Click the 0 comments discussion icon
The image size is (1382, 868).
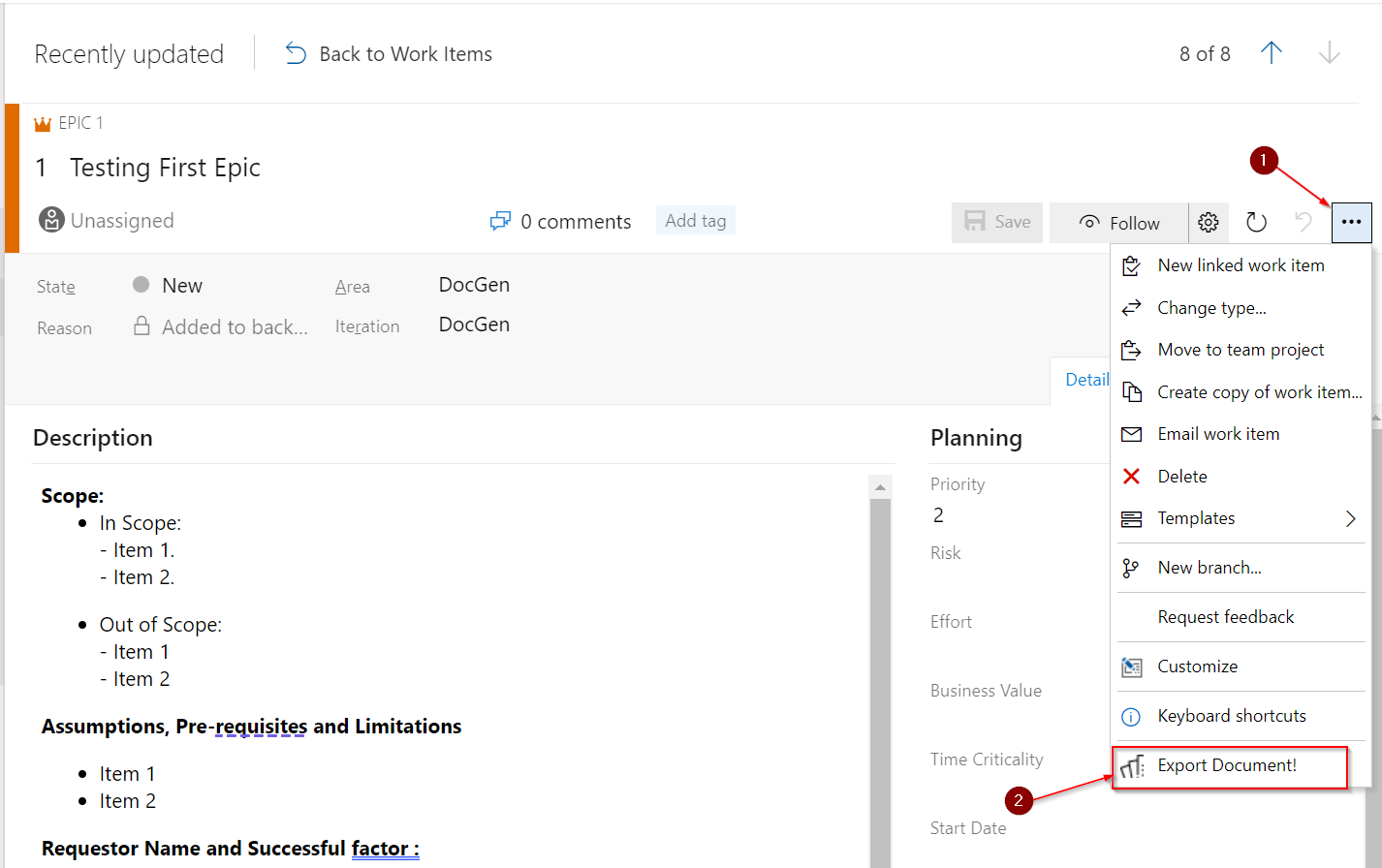[500, 221]
